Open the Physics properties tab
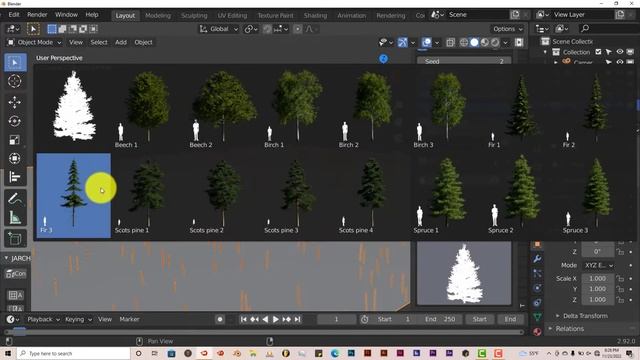 [x=537, y=288]
